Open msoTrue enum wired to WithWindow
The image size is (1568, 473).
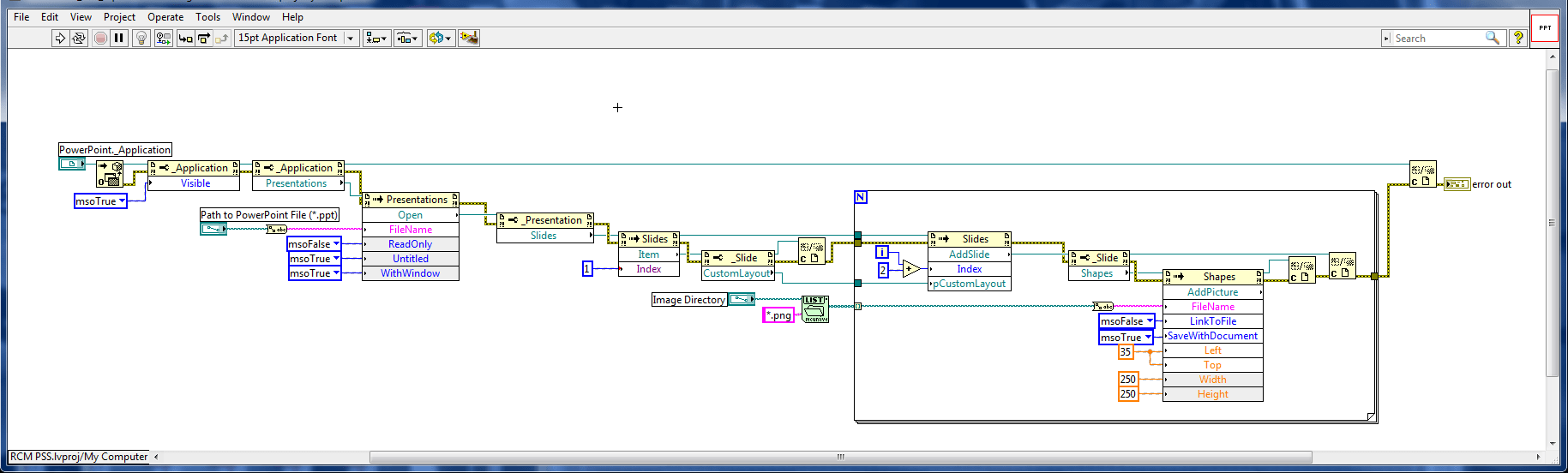(x=315, y=273)
